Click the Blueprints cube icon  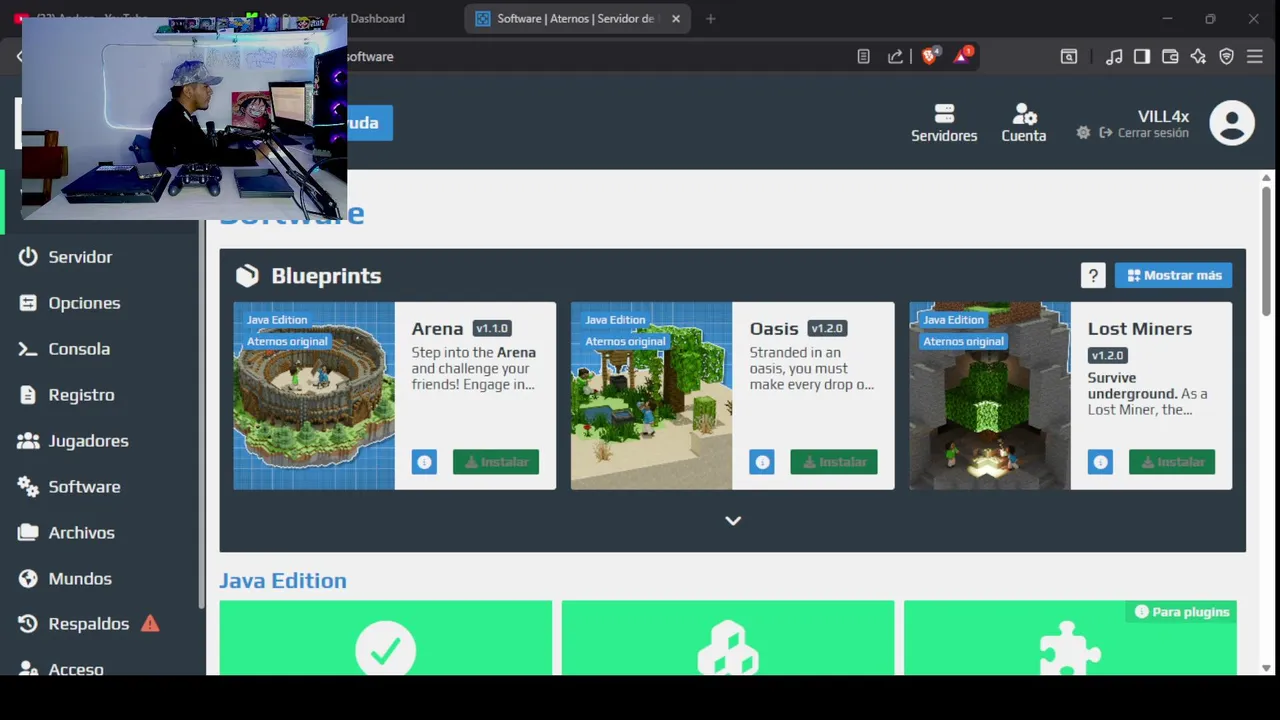tap(247, 276)
